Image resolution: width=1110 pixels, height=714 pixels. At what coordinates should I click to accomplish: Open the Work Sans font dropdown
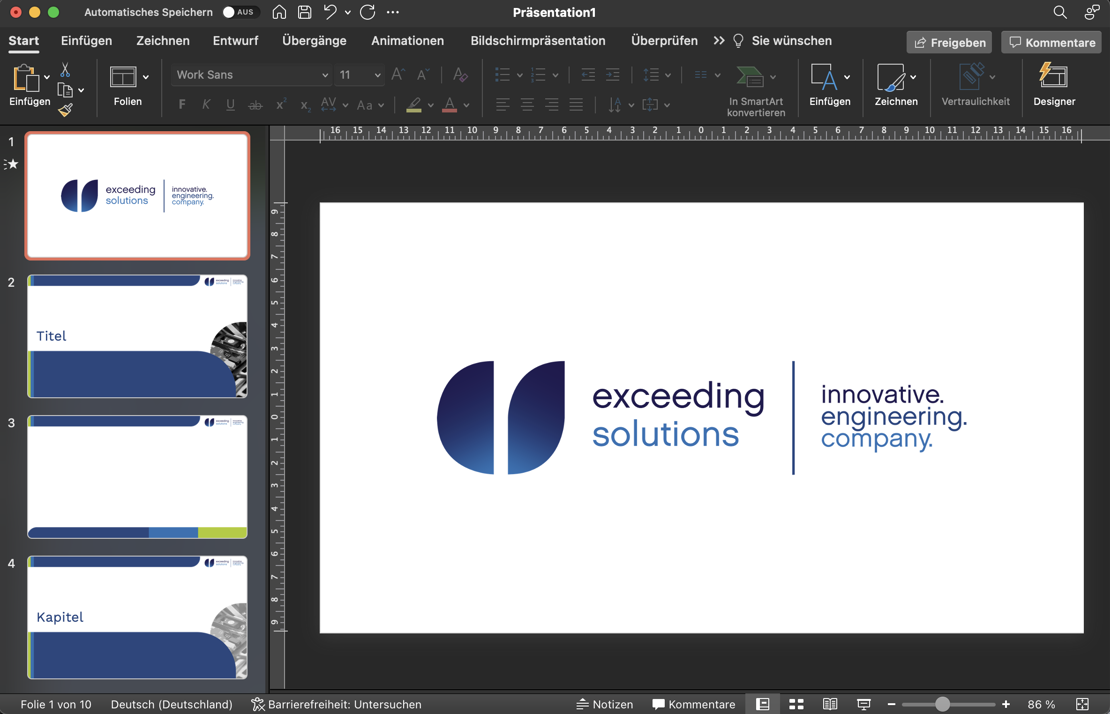[x=324, y=75]
